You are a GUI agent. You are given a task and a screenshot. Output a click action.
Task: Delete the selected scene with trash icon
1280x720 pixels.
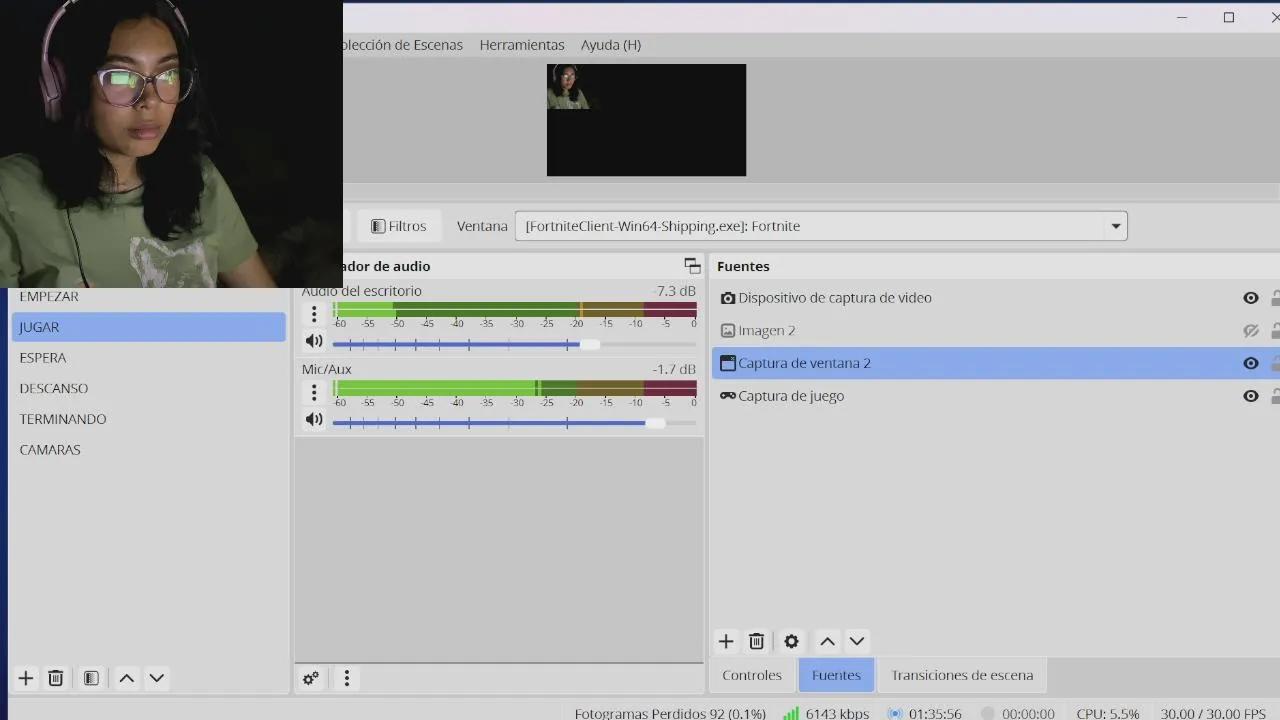click(x=56, y=678)
